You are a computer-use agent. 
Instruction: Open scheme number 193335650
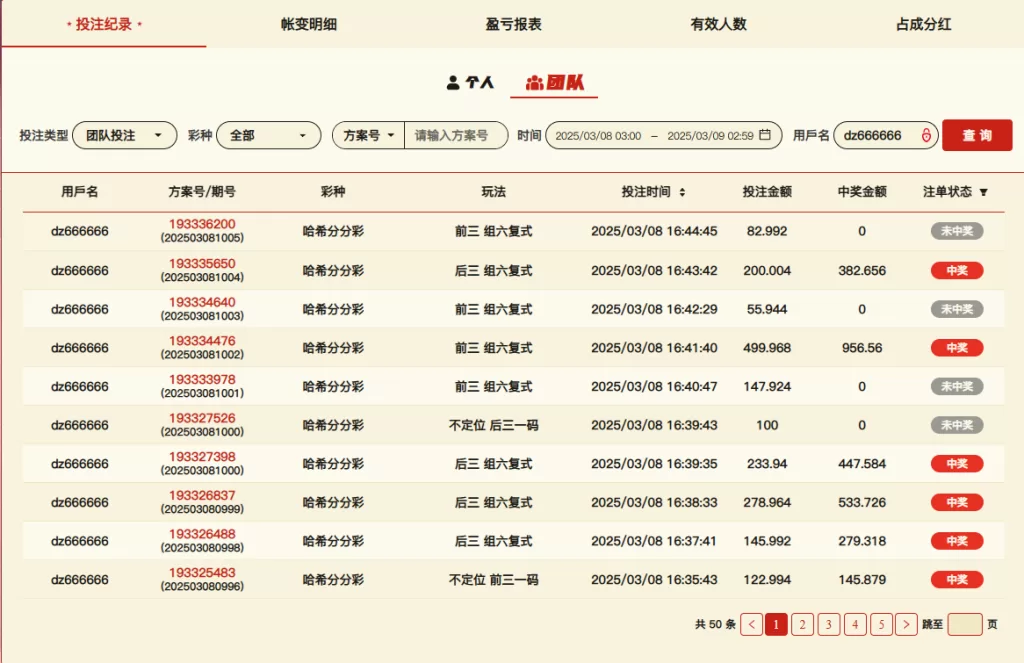[202, 263]
